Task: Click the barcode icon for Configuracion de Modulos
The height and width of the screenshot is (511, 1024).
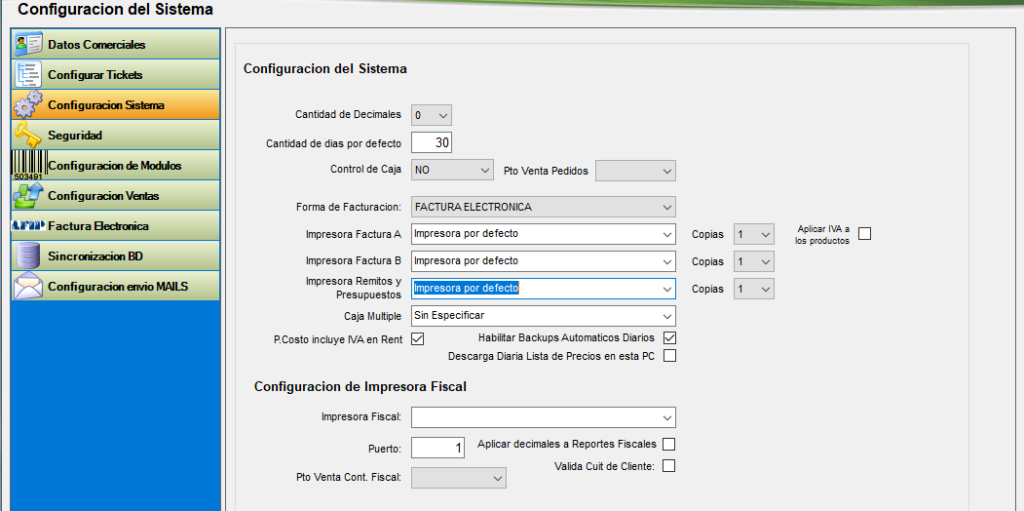Action: tap(28, 164)
